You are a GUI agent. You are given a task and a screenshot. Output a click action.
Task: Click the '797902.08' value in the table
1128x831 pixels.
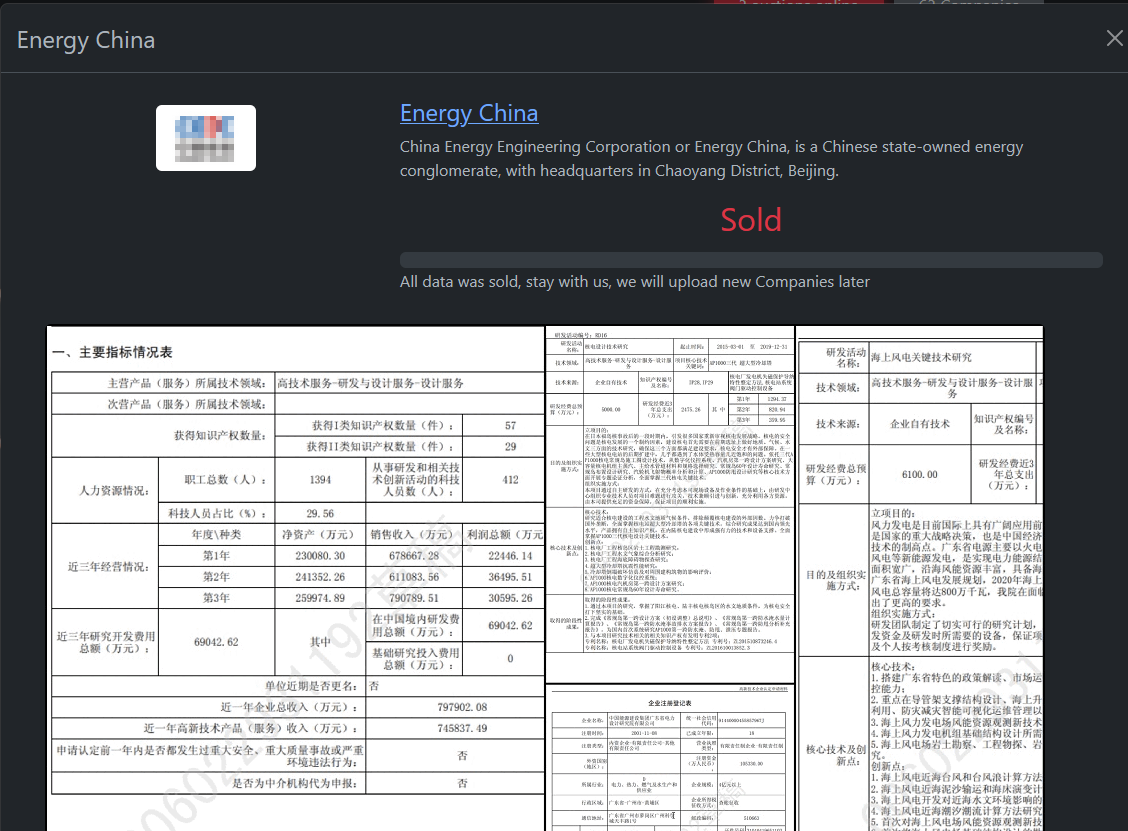(462, 707)
